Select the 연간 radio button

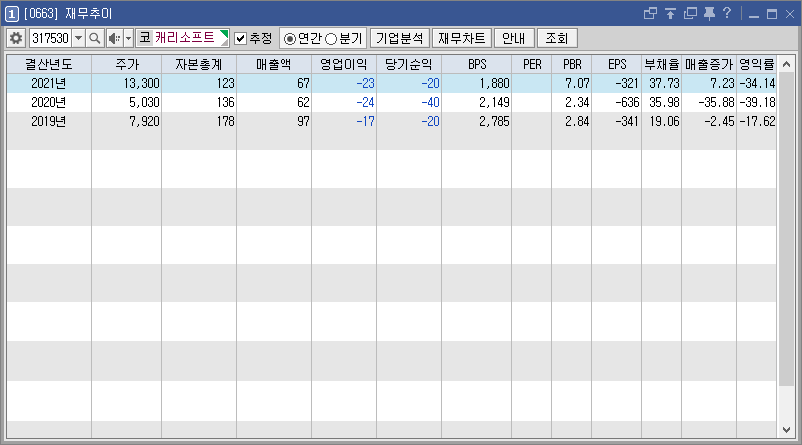click(x=290, y=39)
